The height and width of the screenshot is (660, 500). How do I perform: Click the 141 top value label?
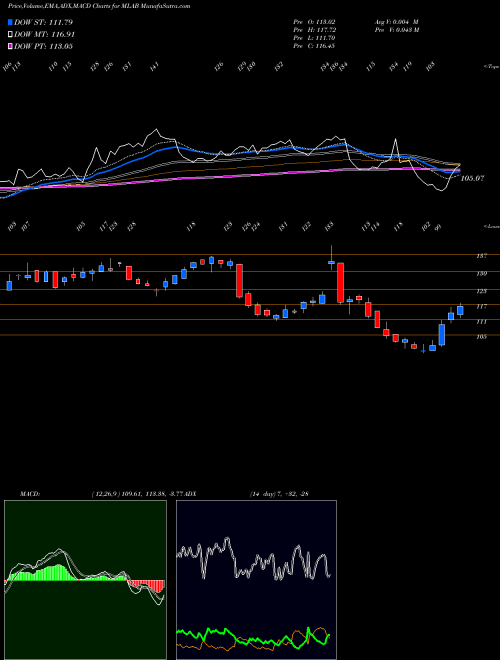point(155,66)
